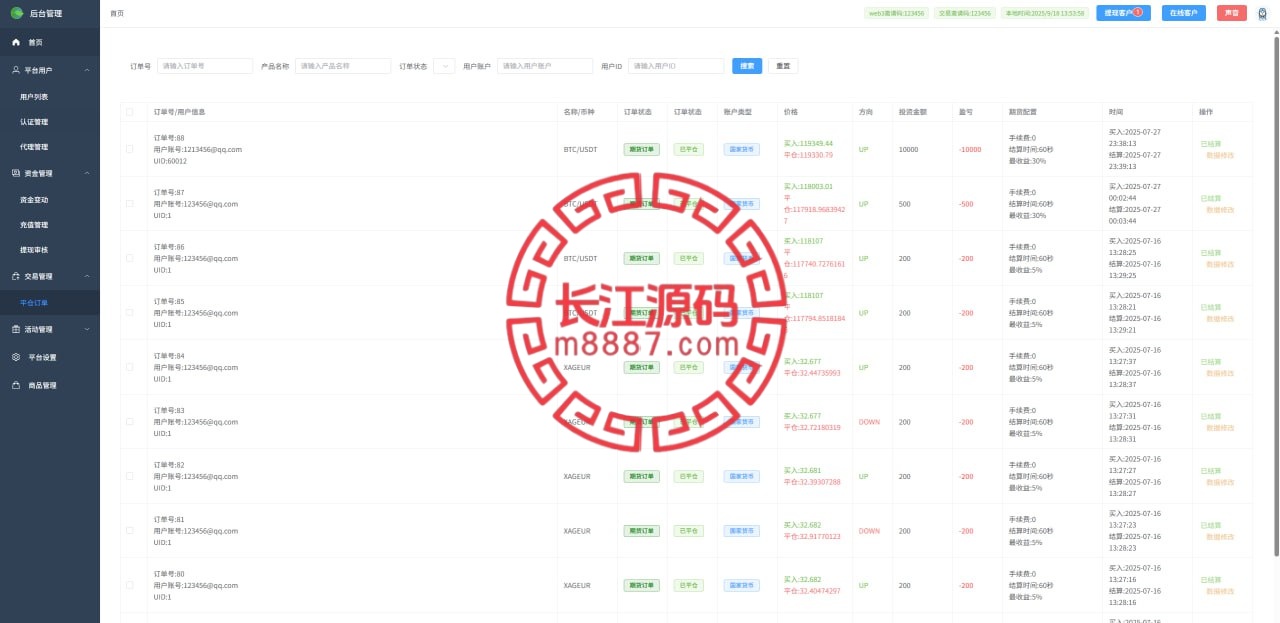The height and width of the screenshot is (623, 1280).
Task: Collapse the 资金管理 menu using its chevron
Action: pyautogui.click(x=87, y=173)
